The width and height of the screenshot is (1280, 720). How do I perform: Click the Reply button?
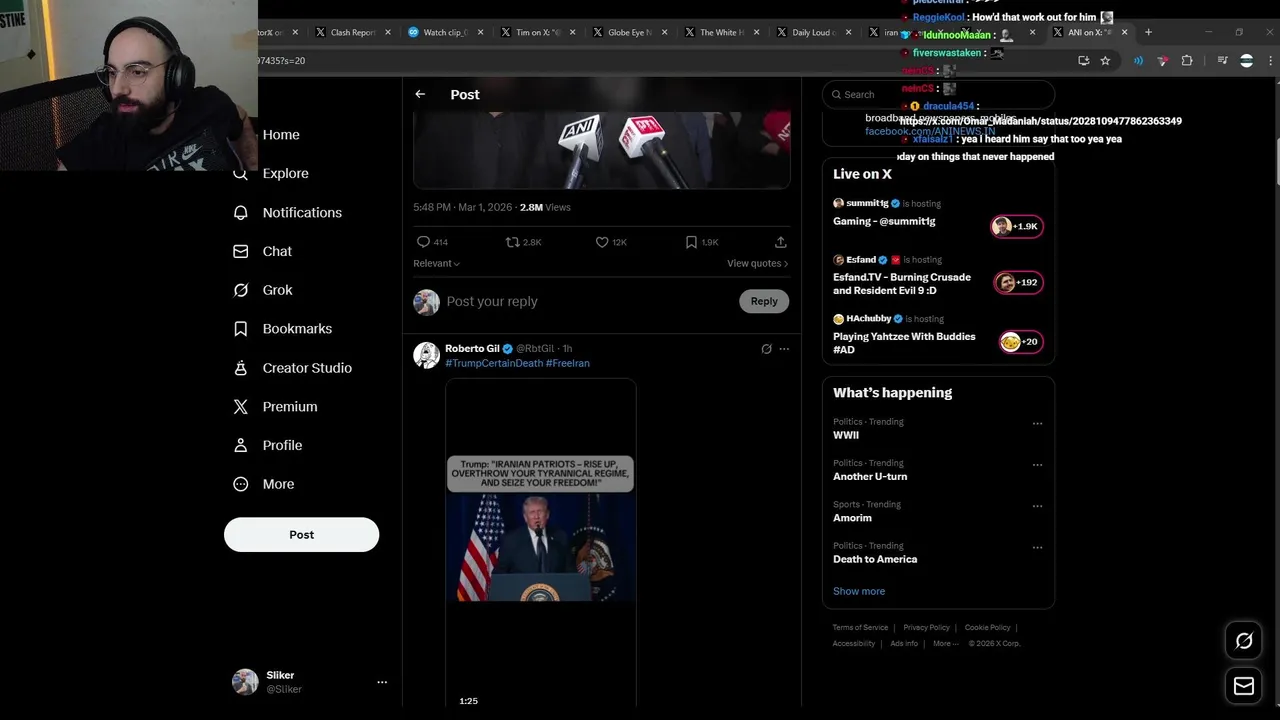[764, 301]
